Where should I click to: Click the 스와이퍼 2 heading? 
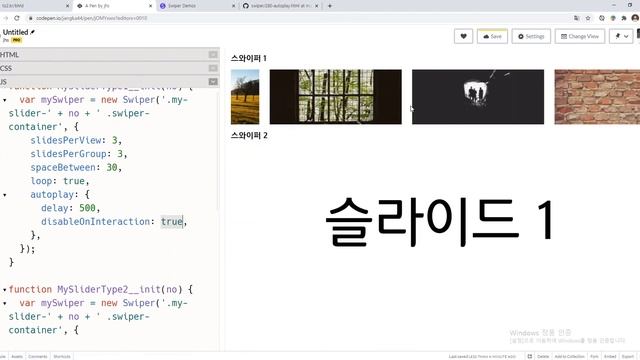pyautogui.click(x=249, y=135)
